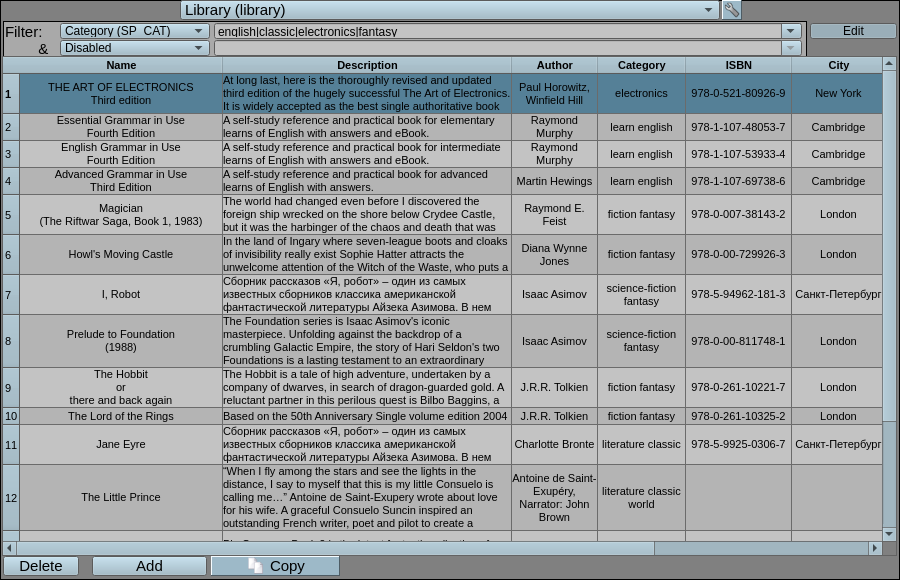This screenshot has height=580, width=900.
Task: Select the Magician Riftwar Saga name cell
Action: click(121, 215)
